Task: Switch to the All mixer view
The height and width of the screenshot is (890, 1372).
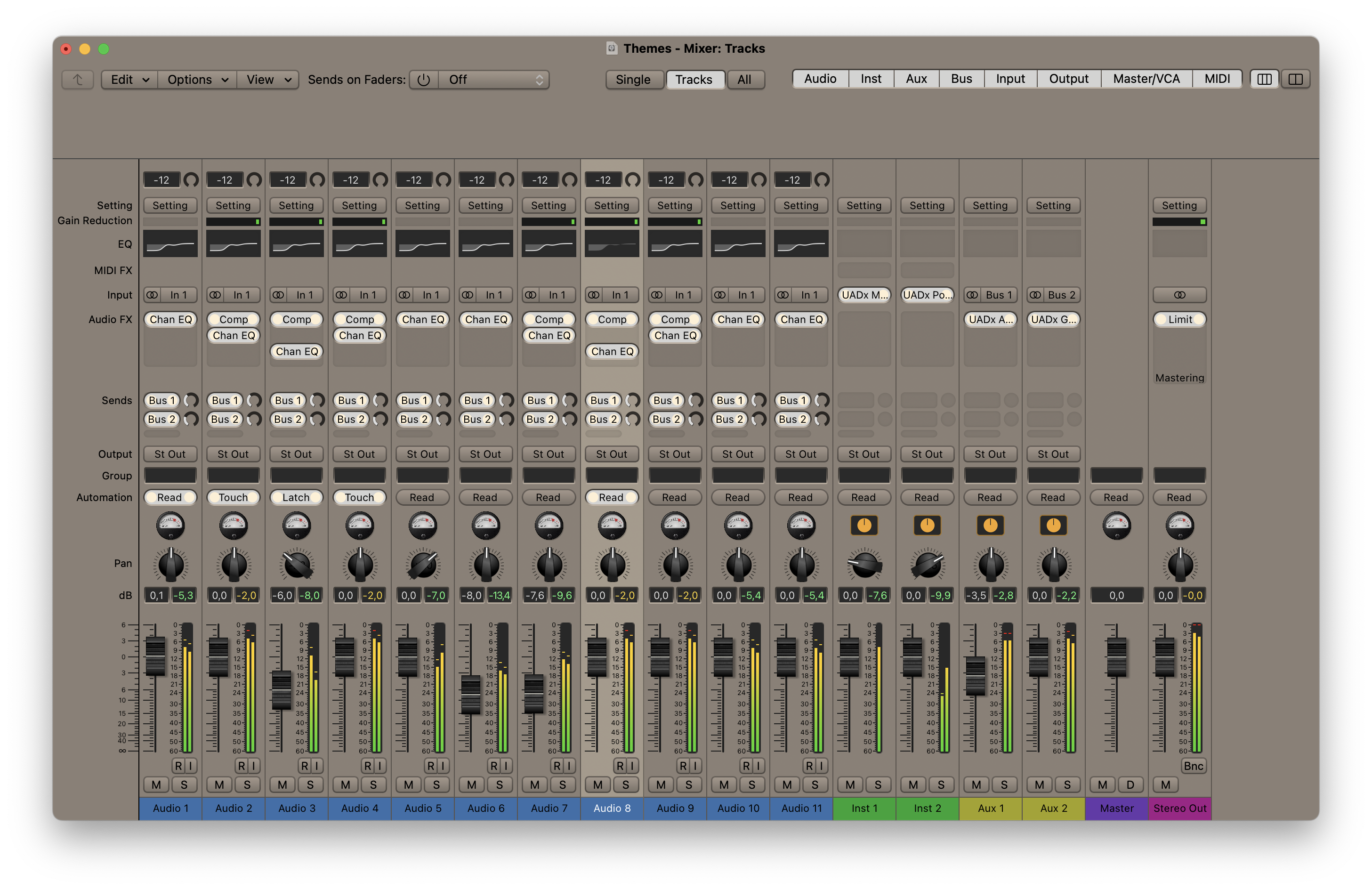Action: [x=744, y=80]
